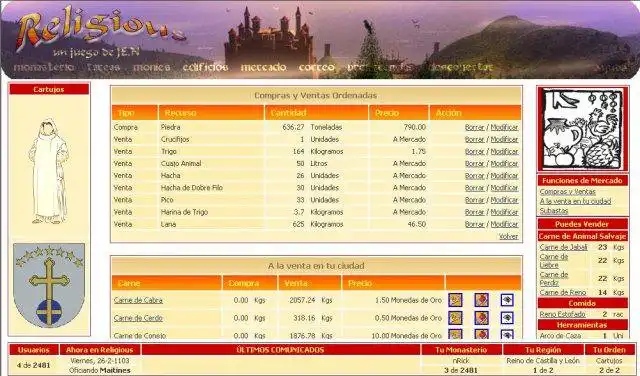Click Borrar for Hacha de Doble Filo order

pos(475,188)
